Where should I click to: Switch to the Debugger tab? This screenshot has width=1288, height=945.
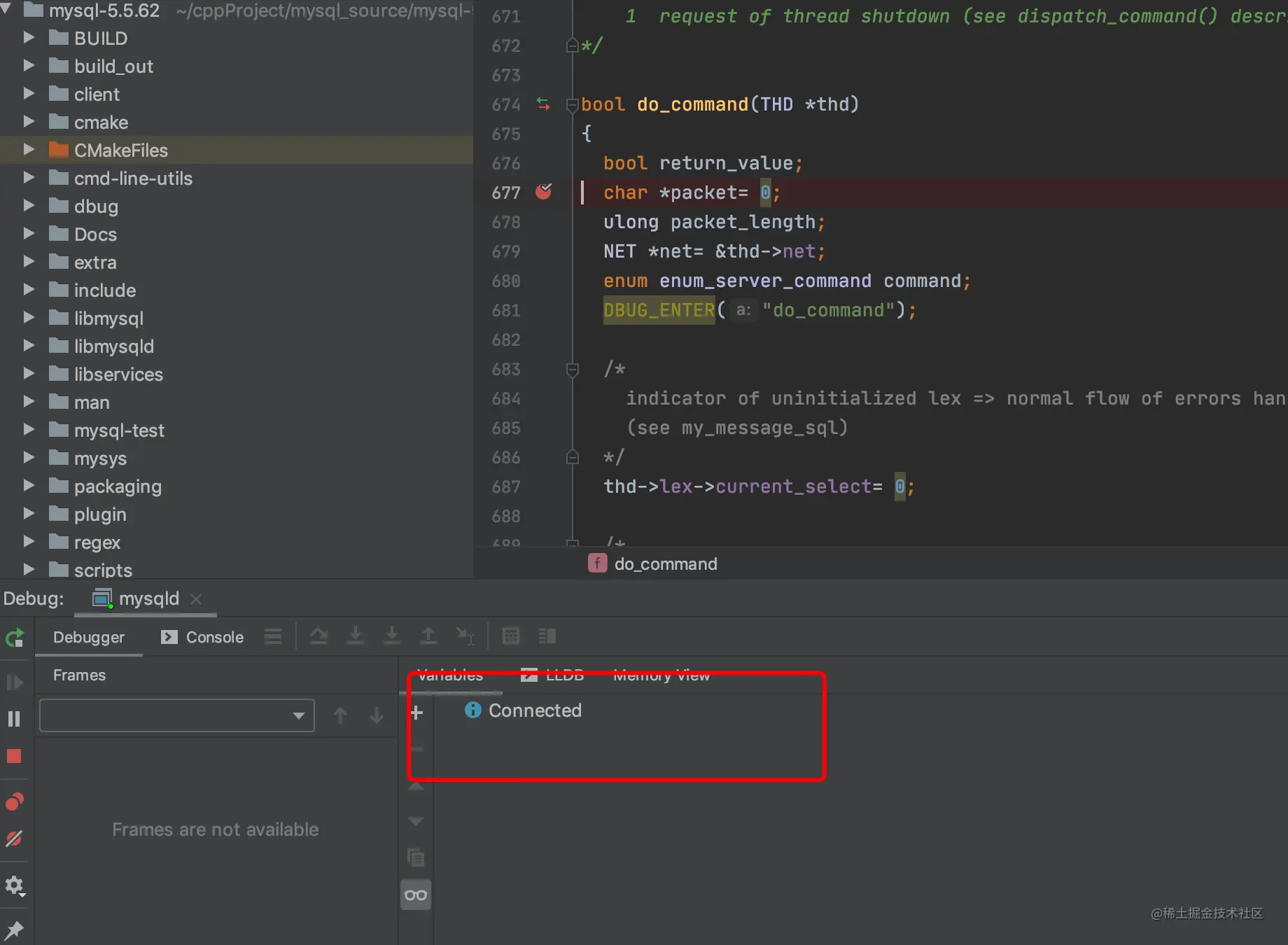point(89,637)
